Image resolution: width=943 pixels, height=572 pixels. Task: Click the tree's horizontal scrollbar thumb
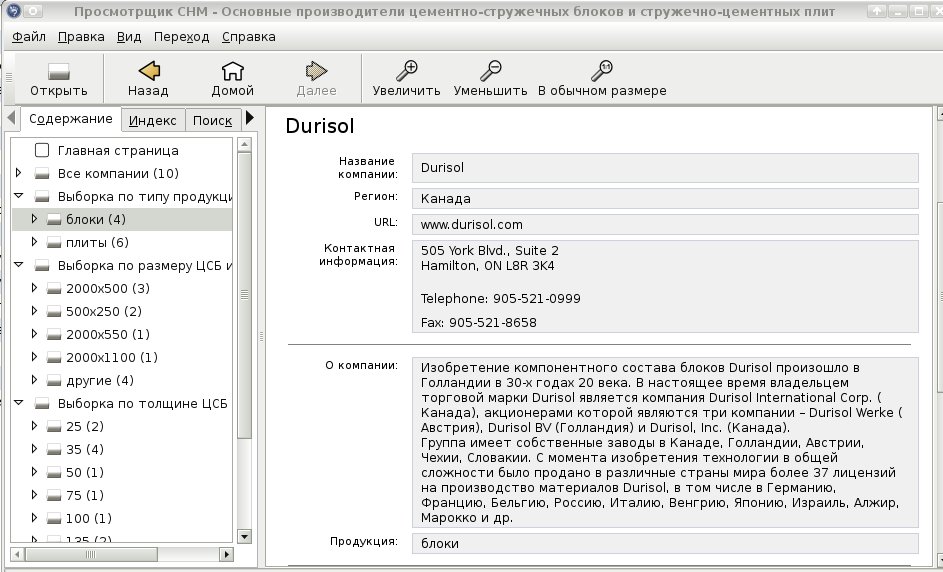(91, 554)
